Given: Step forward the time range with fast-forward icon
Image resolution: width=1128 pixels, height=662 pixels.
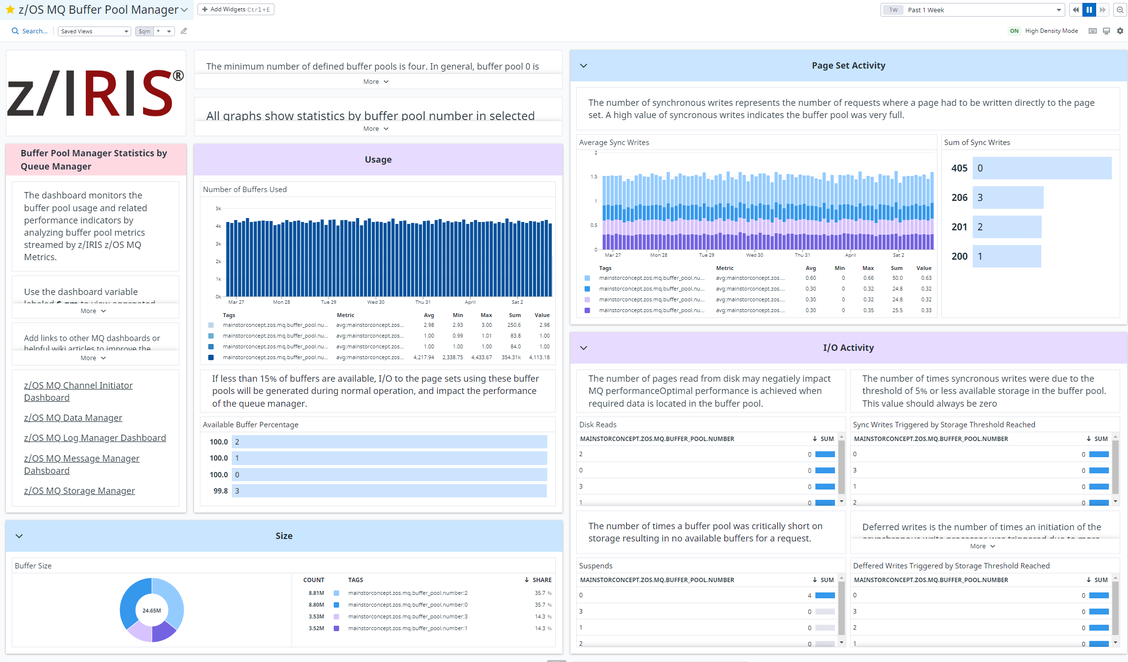Looking at the screenshot, I should [x=1102, y=10].
